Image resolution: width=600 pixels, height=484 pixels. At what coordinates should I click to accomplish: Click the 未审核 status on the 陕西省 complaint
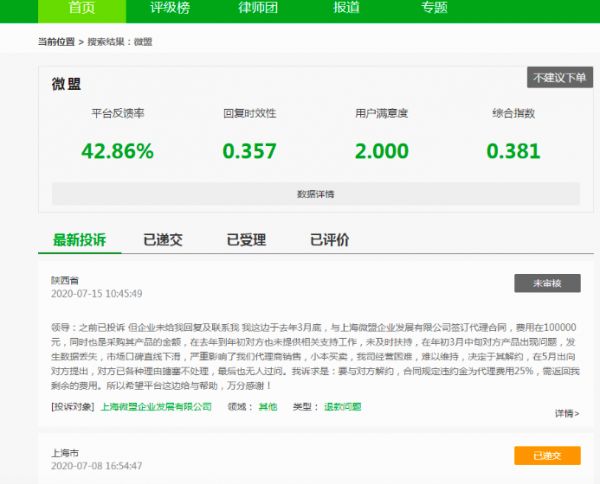click(x=547, y=283)
